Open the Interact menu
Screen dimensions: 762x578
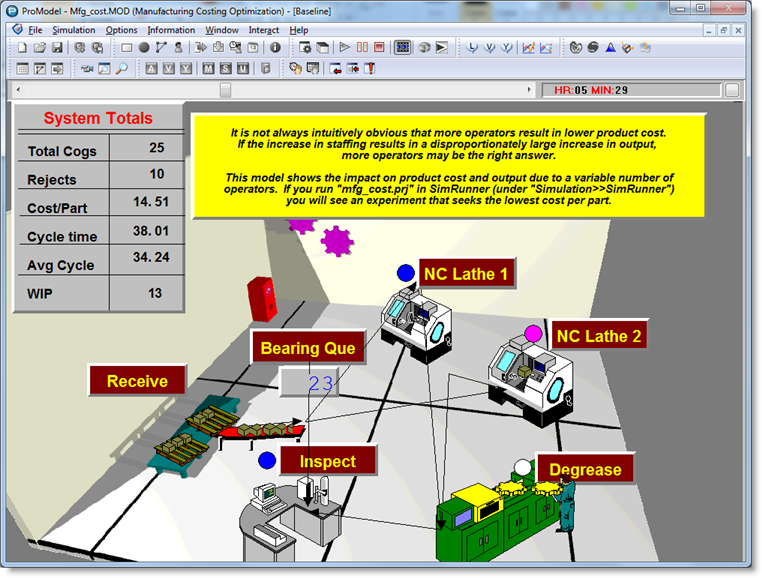tap(264, 30)
